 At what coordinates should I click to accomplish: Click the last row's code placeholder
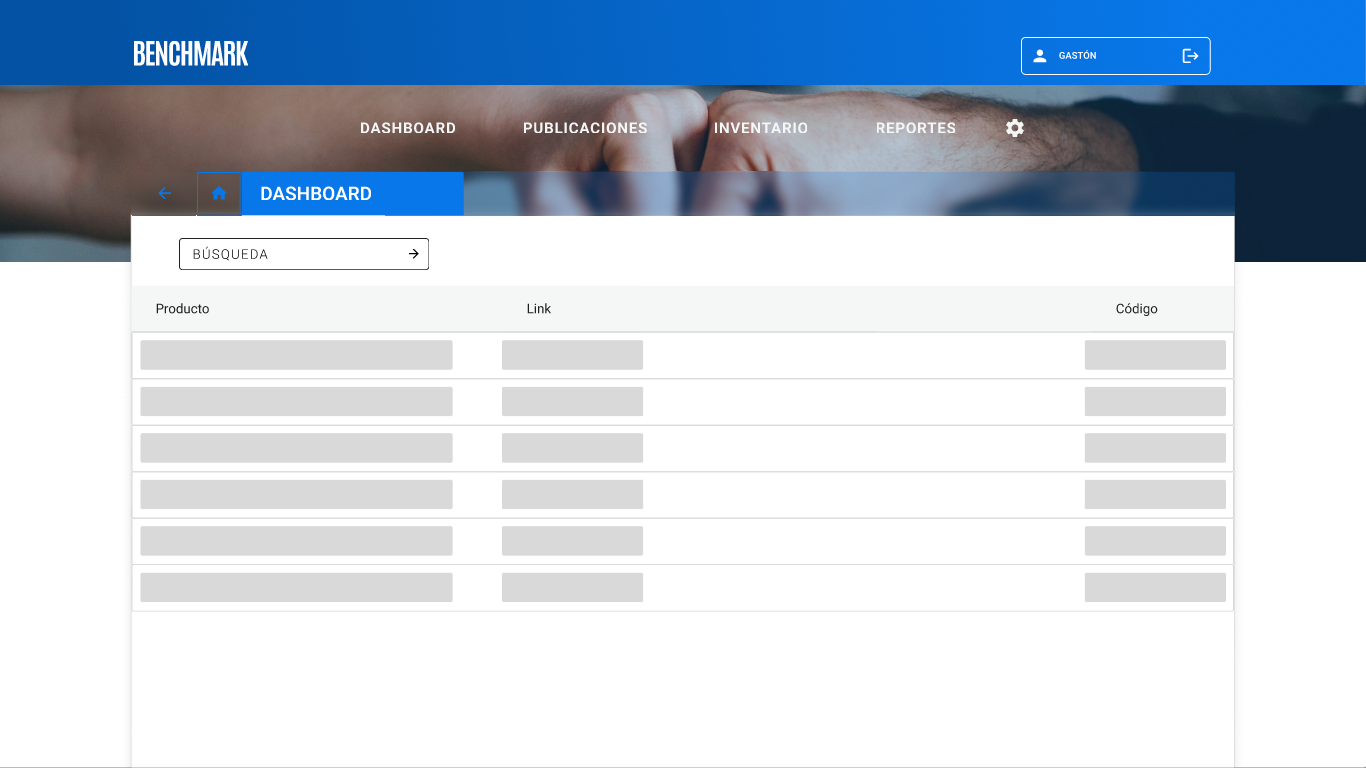[1155, 587]
